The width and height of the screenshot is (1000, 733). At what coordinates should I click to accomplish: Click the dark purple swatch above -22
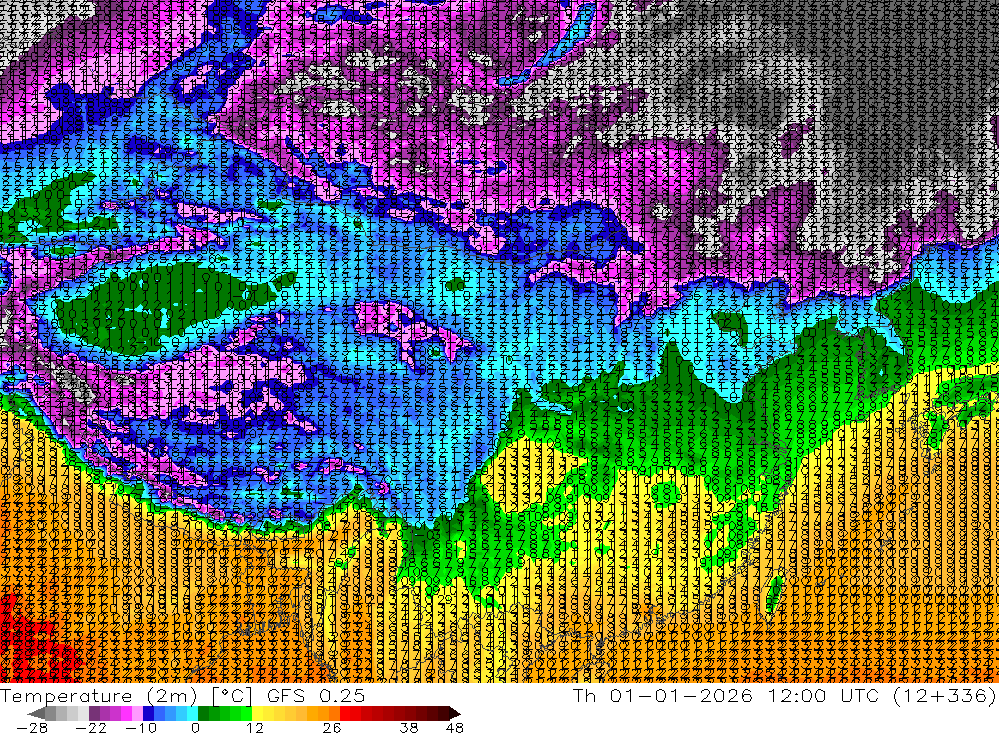(x=94, y=713)
